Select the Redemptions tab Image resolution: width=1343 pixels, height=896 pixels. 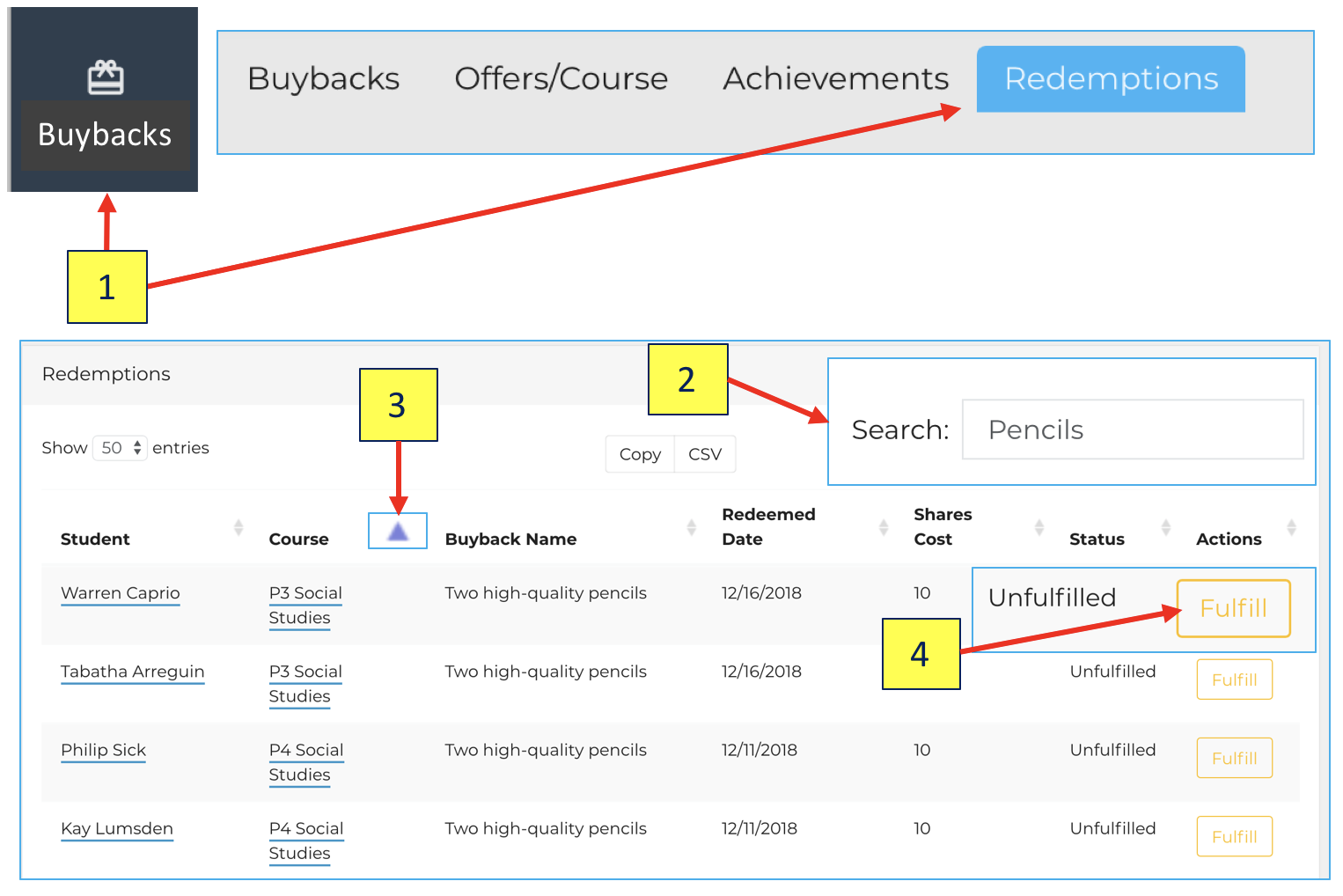pyautogui.click(x=1111, y=79)
